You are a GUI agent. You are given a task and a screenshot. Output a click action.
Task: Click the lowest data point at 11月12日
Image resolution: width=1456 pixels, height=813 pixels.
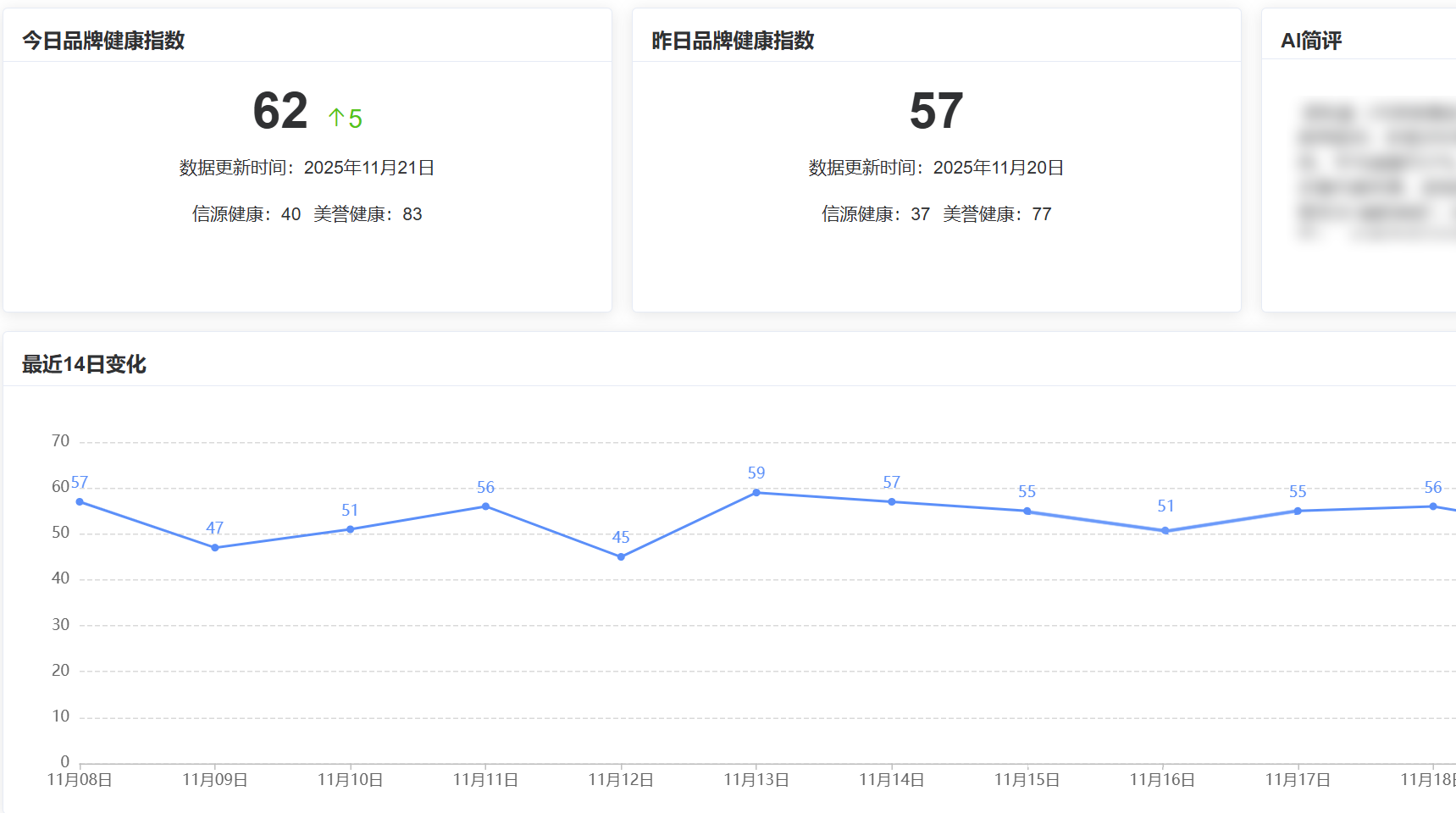point(621,557)
